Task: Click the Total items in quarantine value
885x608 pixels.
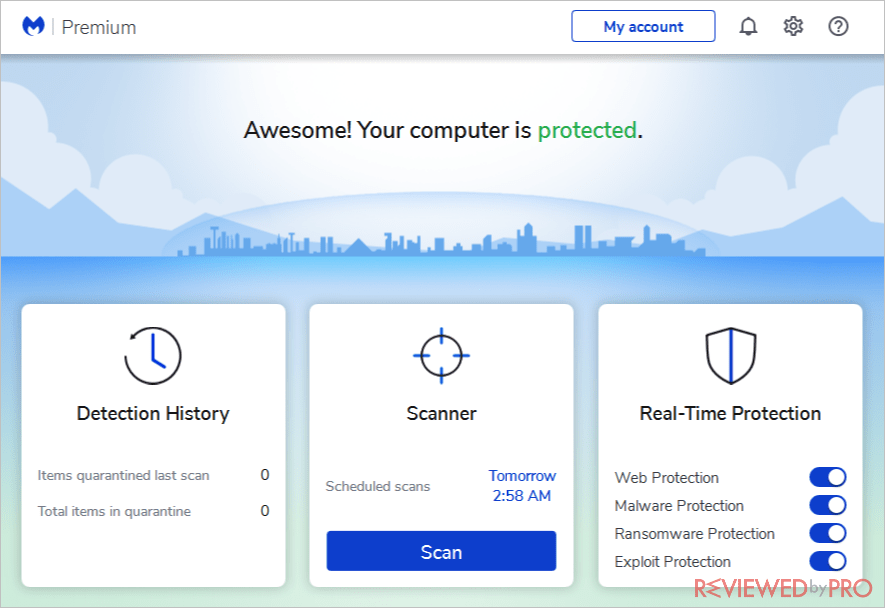Action: pos(264,511)
